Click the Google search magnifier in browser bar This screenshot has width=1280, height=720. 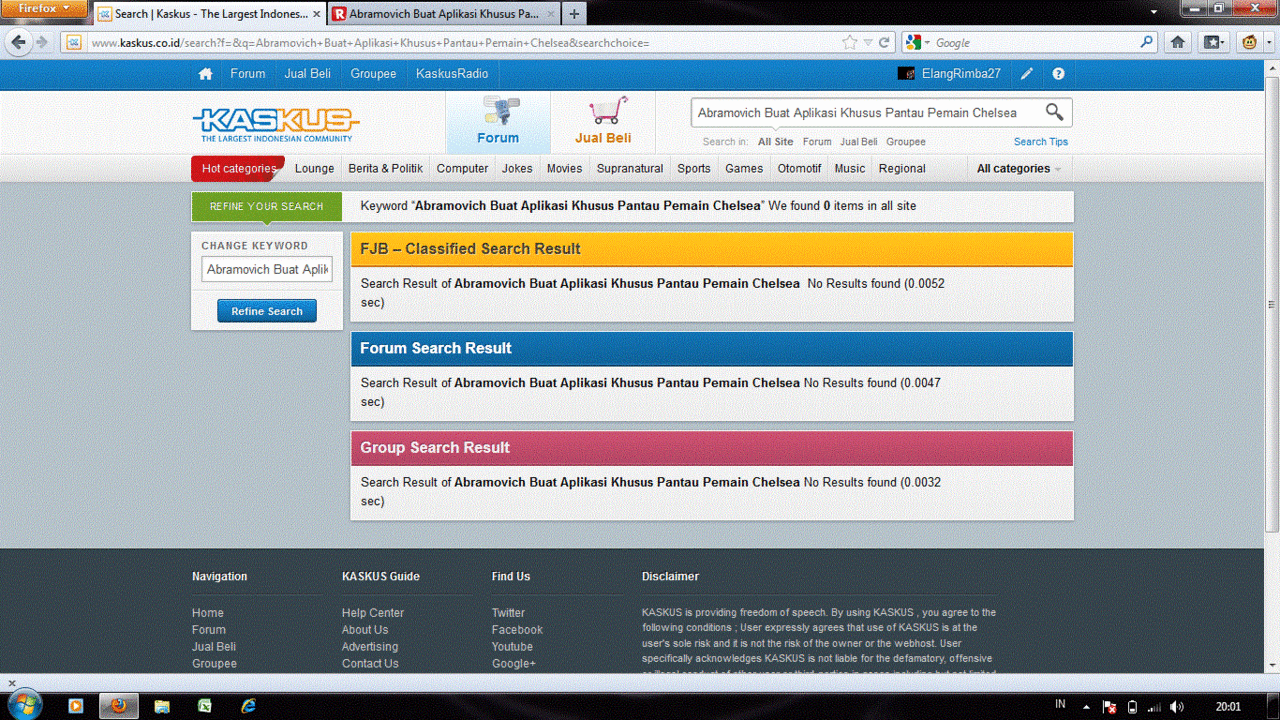tap(1147, 43)
